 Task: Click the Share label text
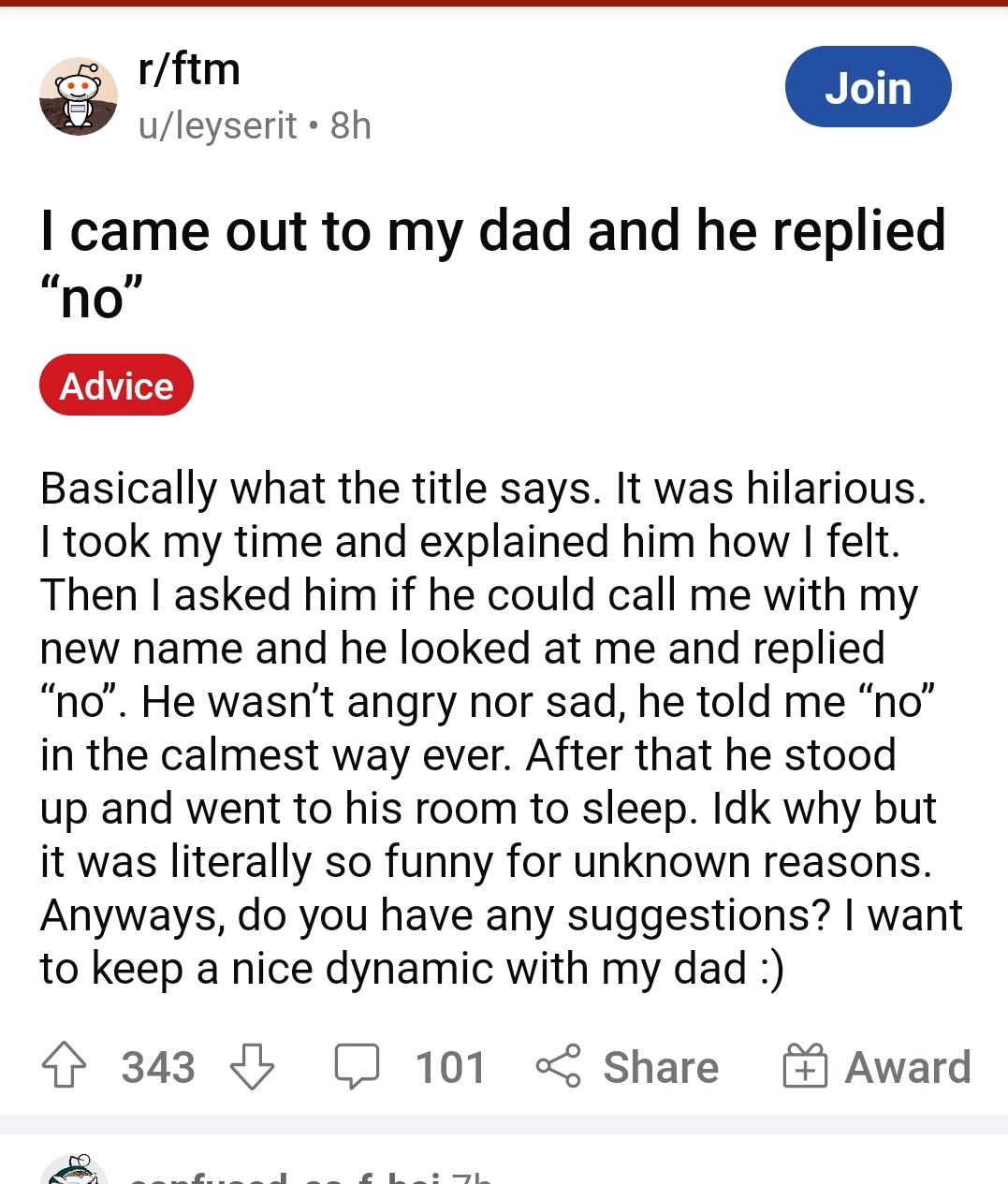coord(661,1067)
